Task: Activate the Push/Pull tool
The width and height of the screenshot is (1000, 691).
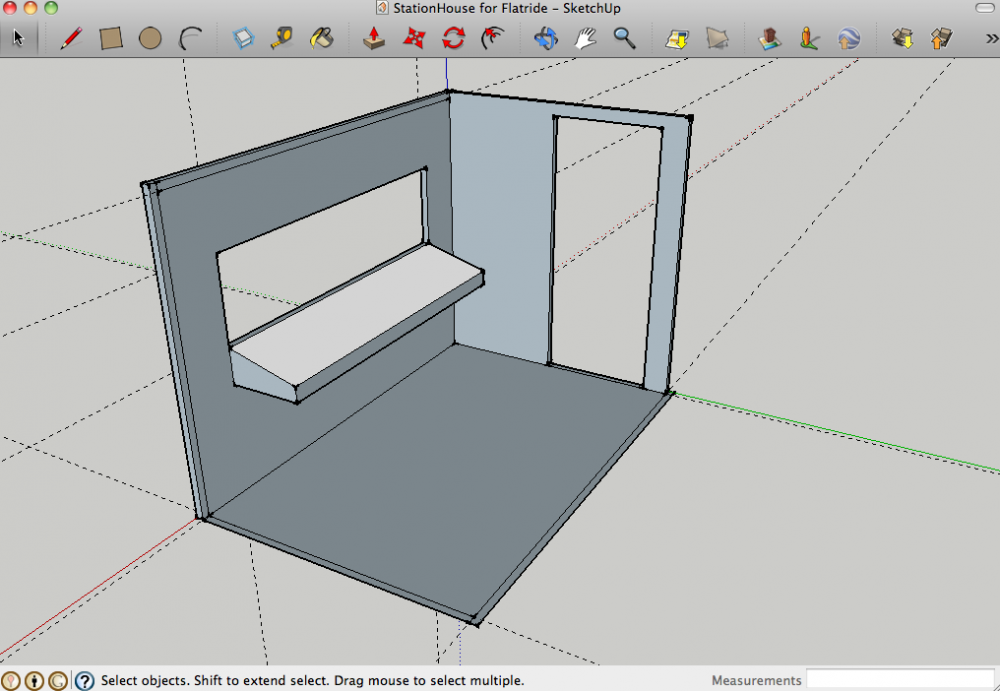Action: (x=374, y=39)
